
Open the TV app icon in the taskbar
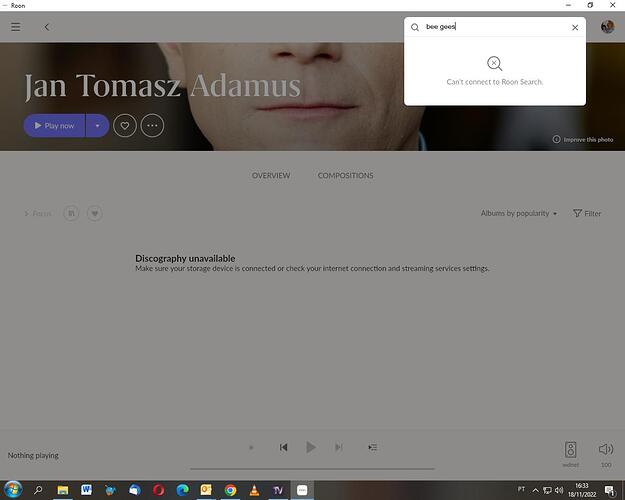click(278, 490)
